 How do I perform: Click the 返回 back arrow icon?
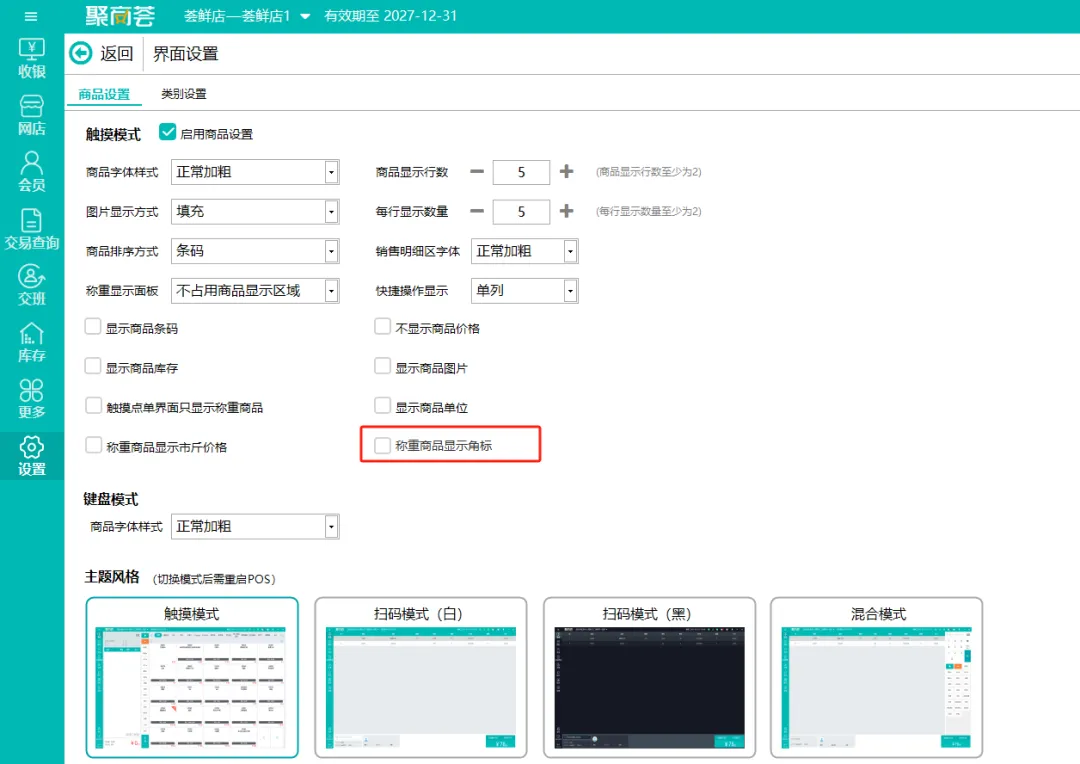tap(81, 53)
